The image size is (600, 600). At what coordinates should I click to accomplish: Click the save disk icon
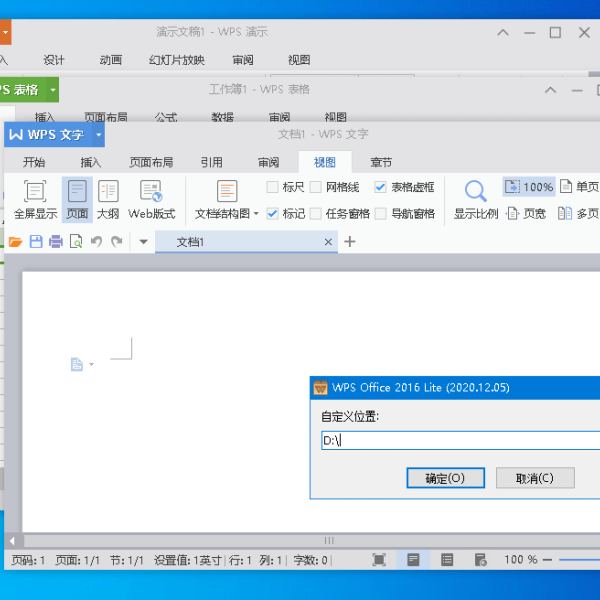(x=36, y=242)
